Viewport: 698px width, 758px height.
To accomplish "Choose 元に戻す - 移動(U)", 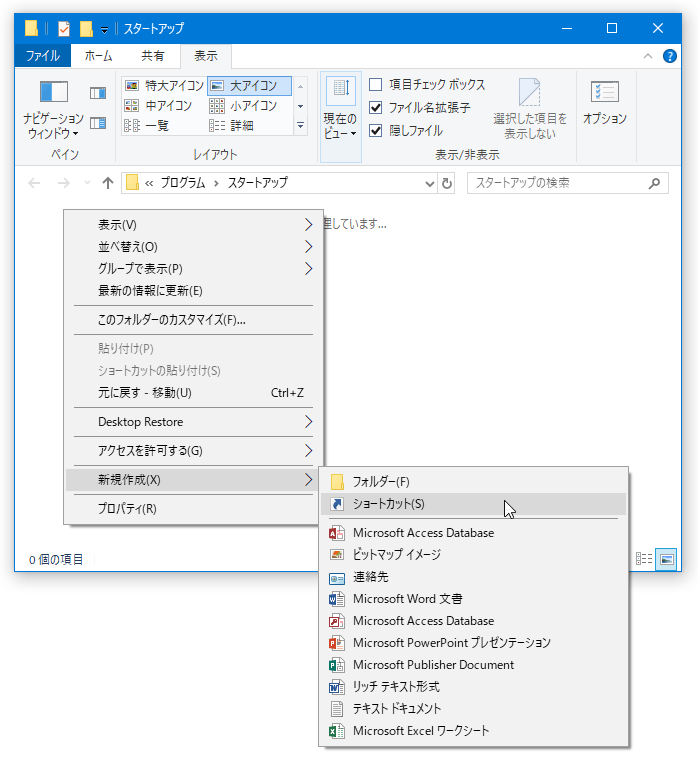I will pyautogui.click(x=193, y=393).
